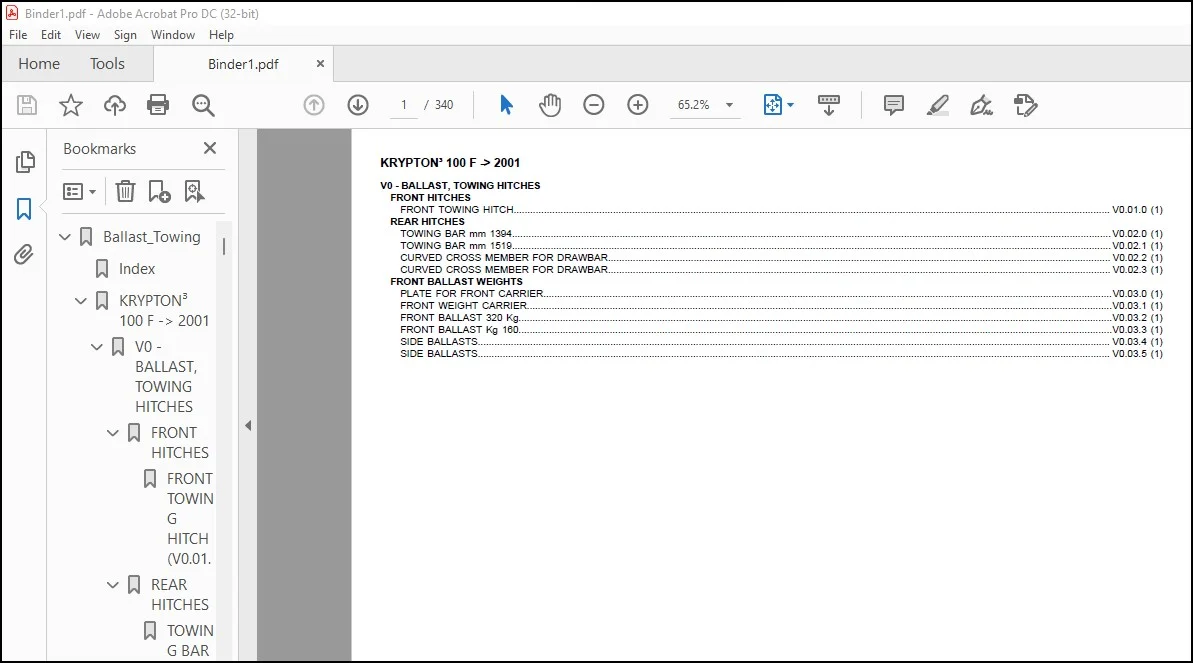Viewport: 1193px width, 663px height.
Task: Switch to the Home tab
Action: [39, 64]
